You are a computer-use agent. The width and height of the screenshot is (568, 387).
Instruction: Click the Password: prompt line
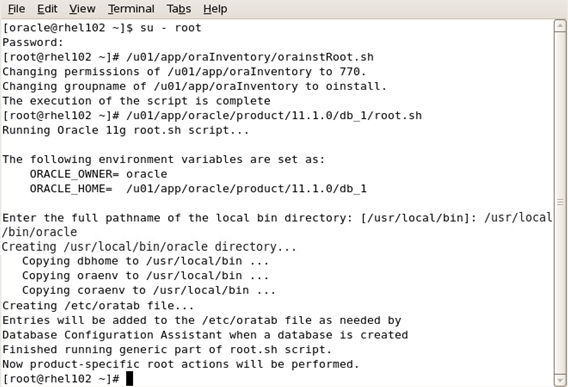tap(33, 42)
